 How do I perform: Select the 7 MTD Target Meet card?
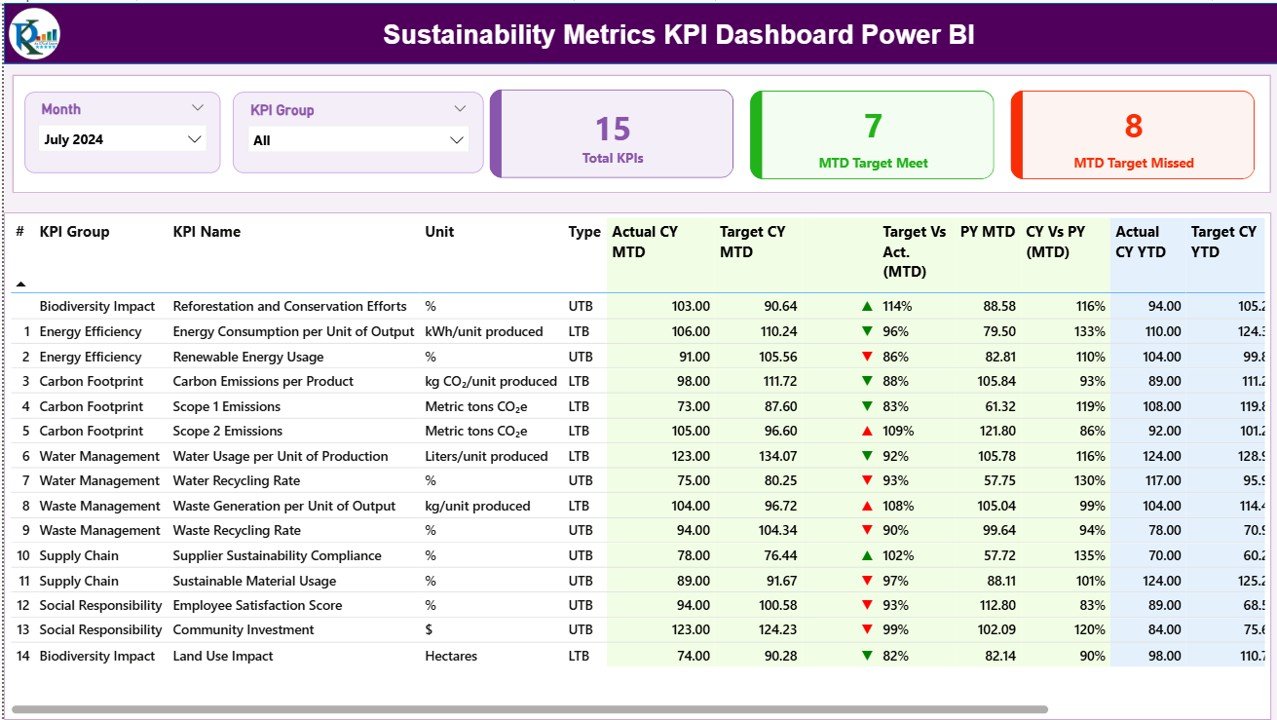871,135
